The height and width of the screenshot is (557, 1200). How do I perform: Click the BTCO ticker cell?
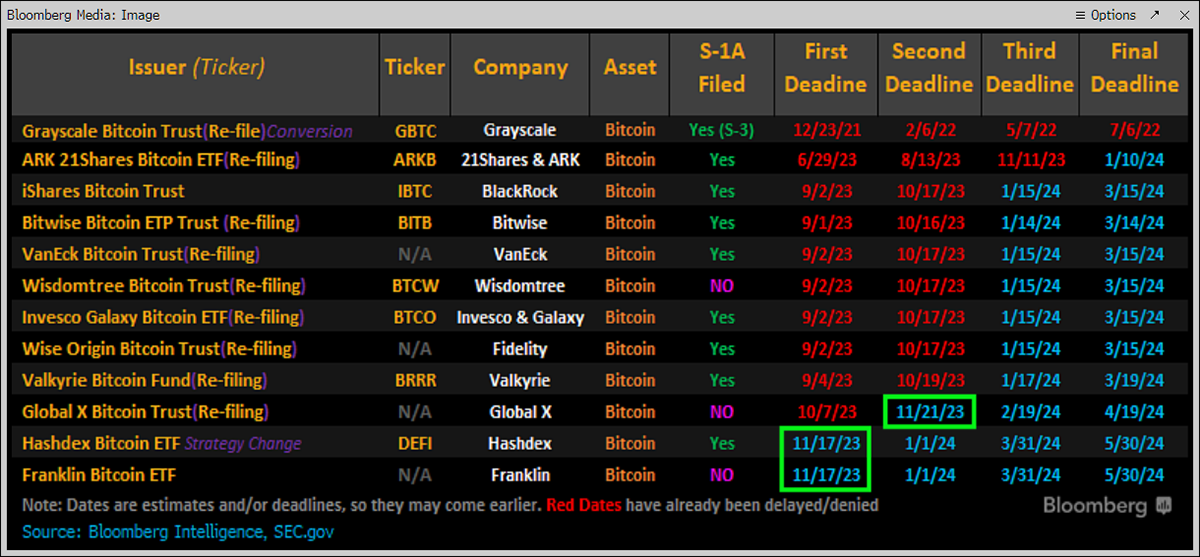(x=415, y=317)
